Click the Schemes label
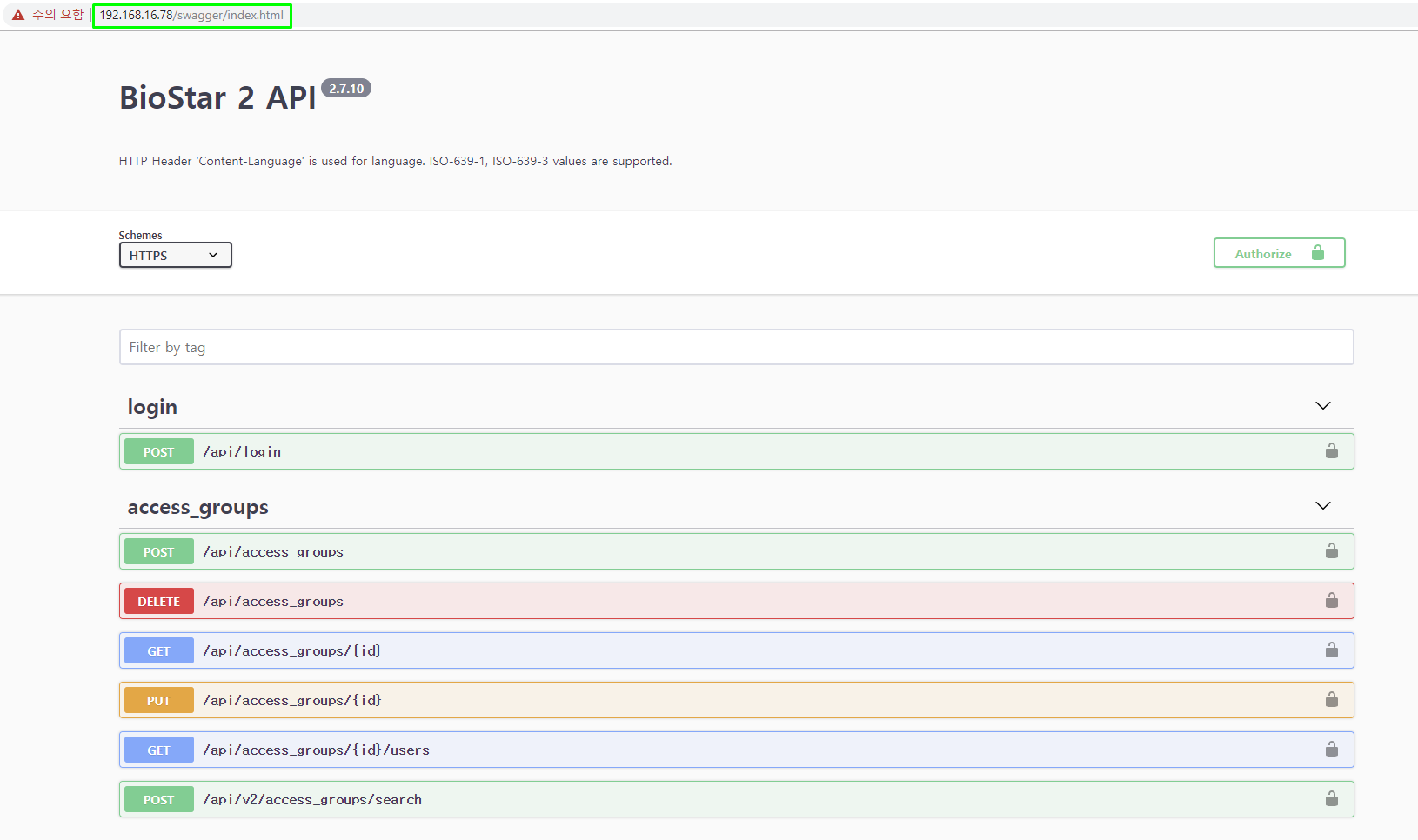 pos(140,235)
